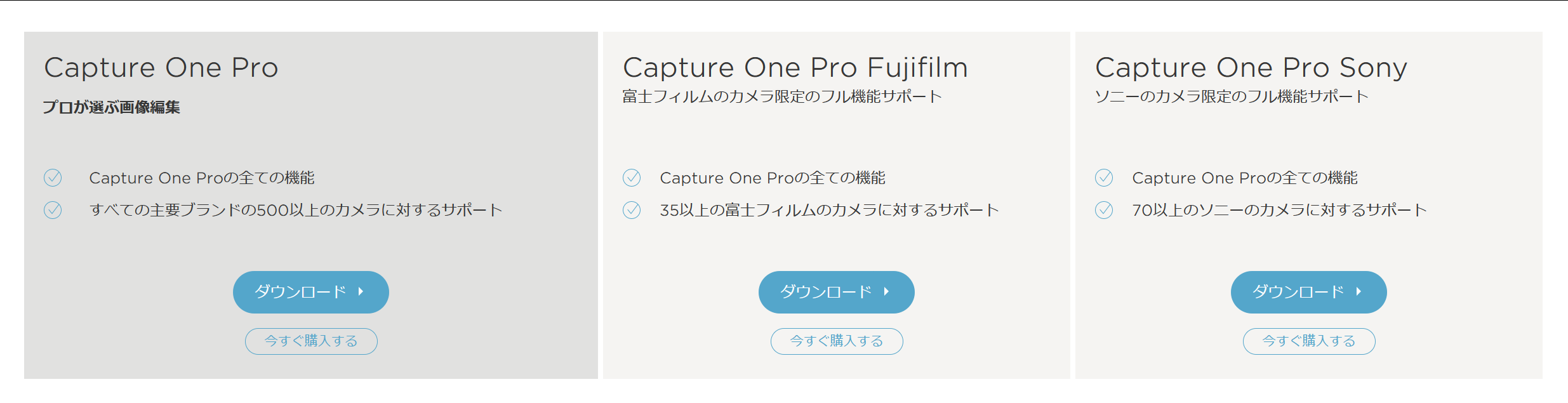The width and height of the screenshot is (1568, 403).
Task: Click the "Capture One Pro" heading in first card
Action: pyautogui.click(x=161, y=68)
